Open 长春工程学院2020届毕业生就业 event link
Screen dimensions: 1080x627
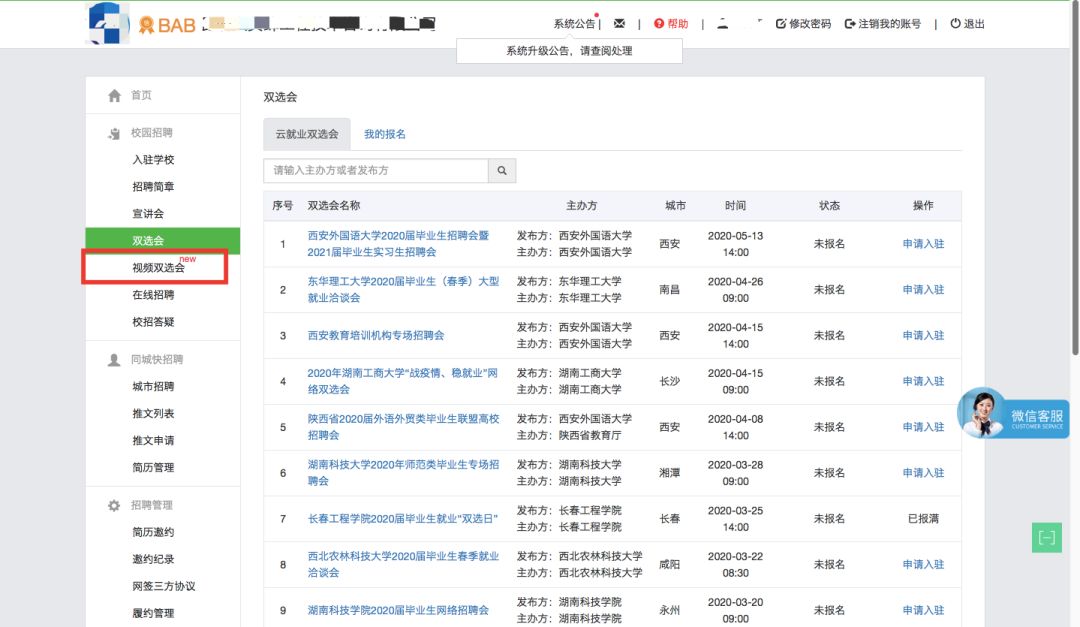click(x=403, y=519)
